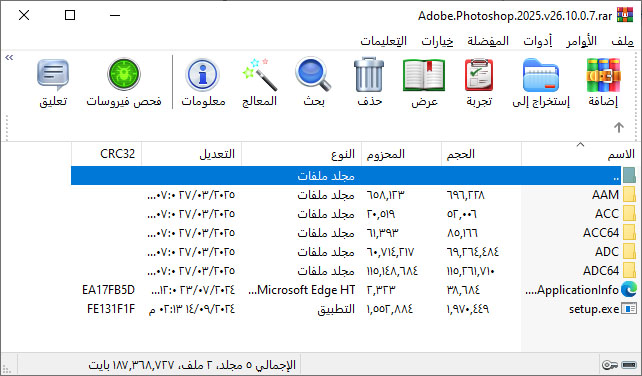Screen dimensions: 642x376
Task: Click CRC value FE131F1F
Action: [111, 309]
